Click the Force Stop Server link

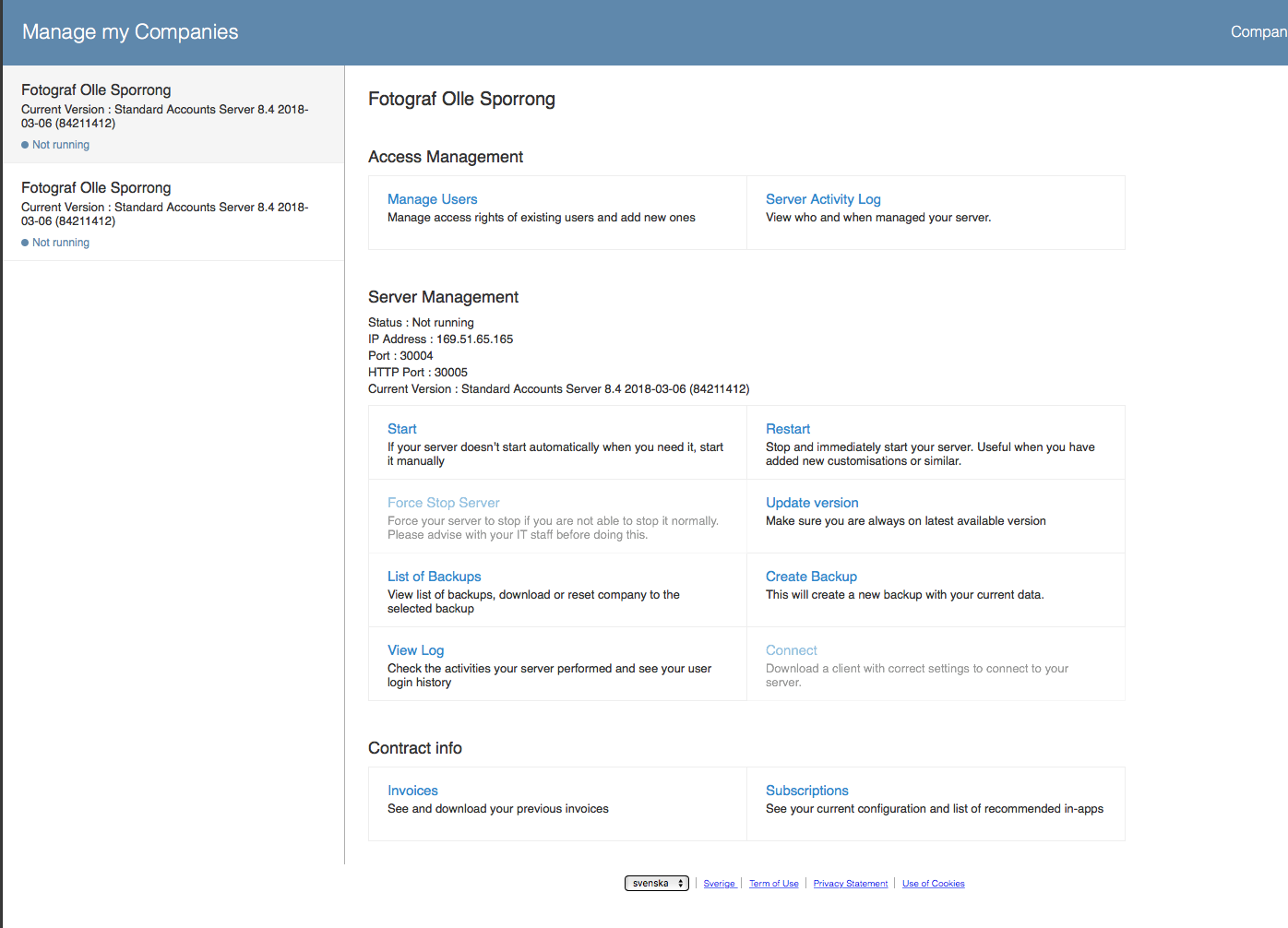point(443,503)
